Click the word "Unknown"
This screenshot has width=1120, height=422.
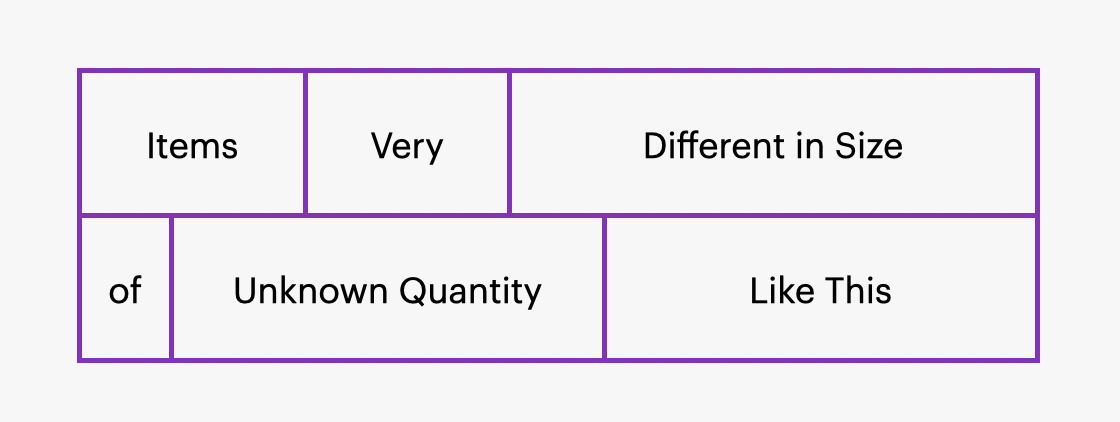click(311, 291)
